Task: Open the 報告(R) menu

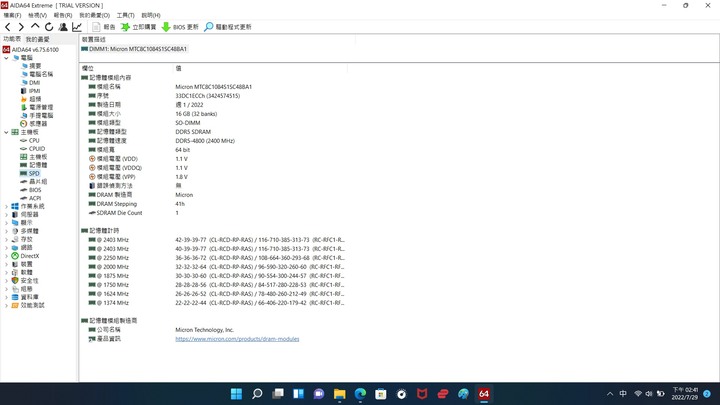Action: 63,15
